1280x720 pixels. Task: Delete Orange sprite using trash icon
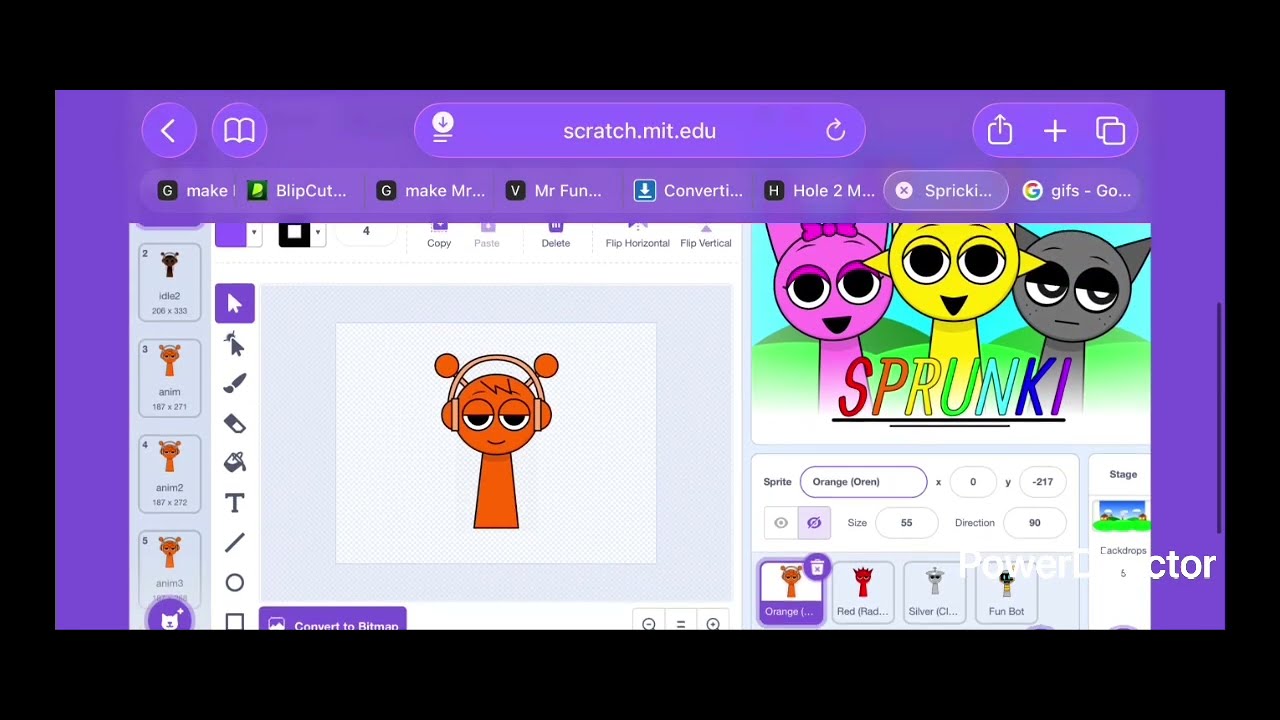[817, 568]
